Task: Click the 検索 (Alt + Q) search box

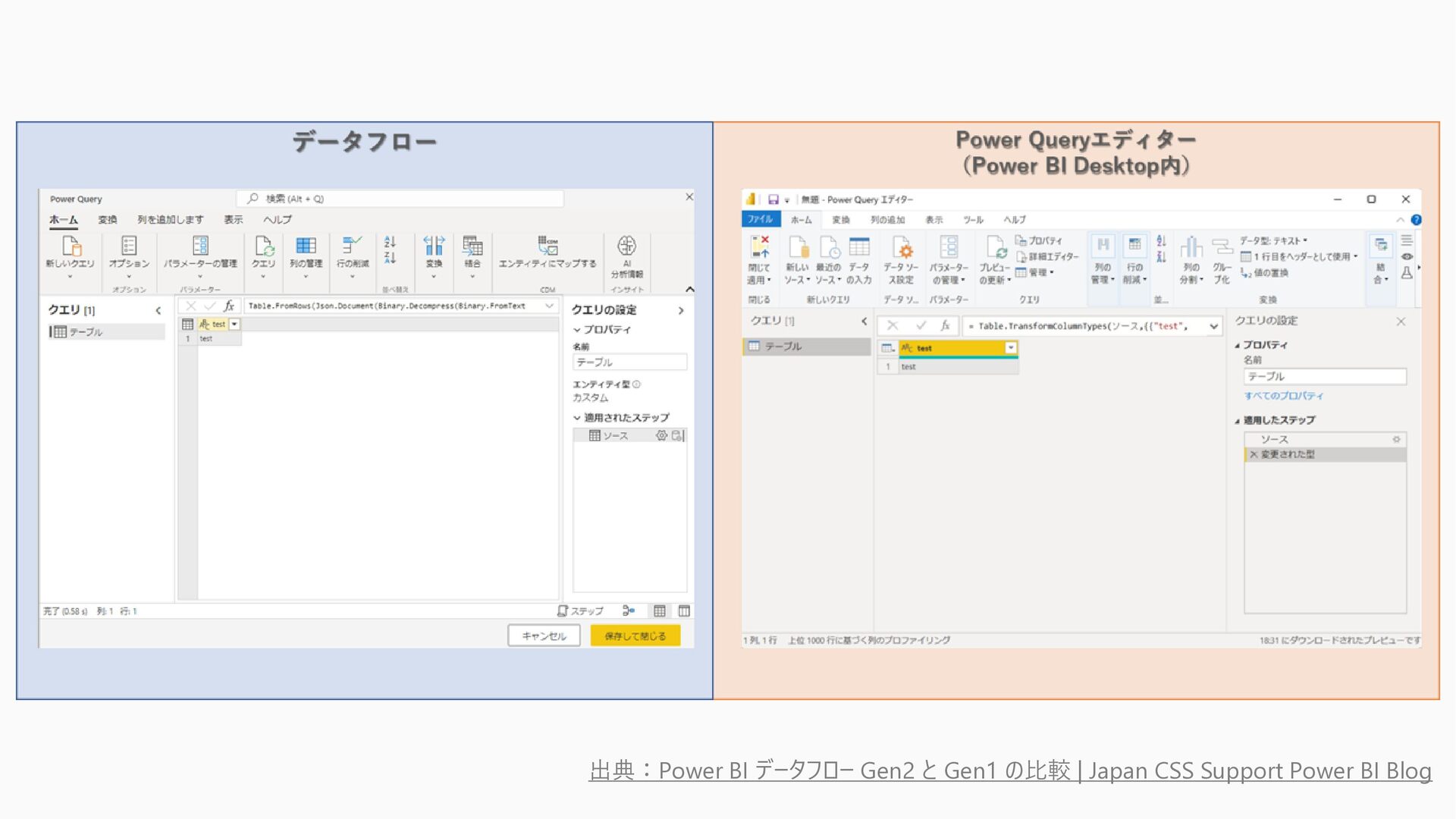Action: pos(400,199)
